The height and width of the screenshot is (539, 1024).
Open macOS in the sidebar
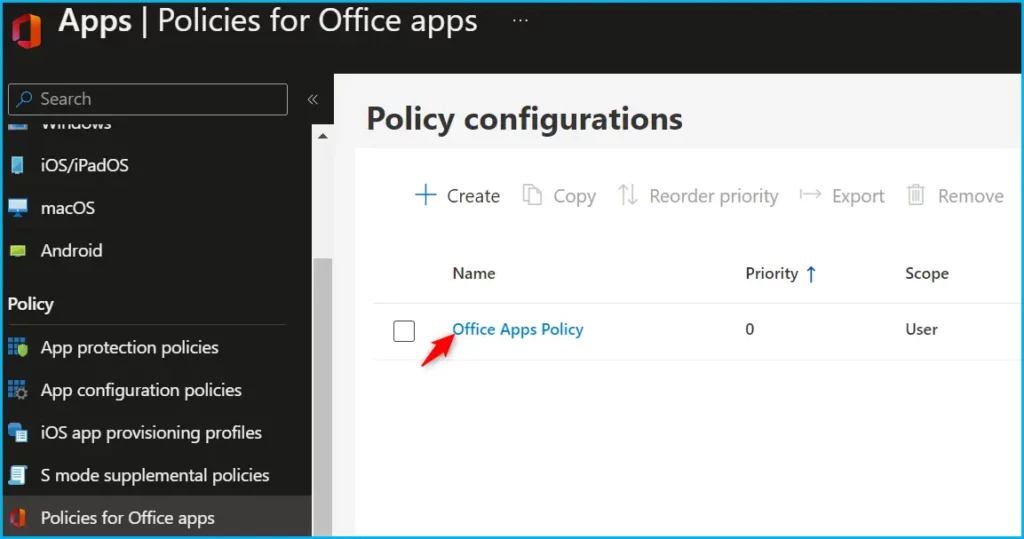[68, 208]
